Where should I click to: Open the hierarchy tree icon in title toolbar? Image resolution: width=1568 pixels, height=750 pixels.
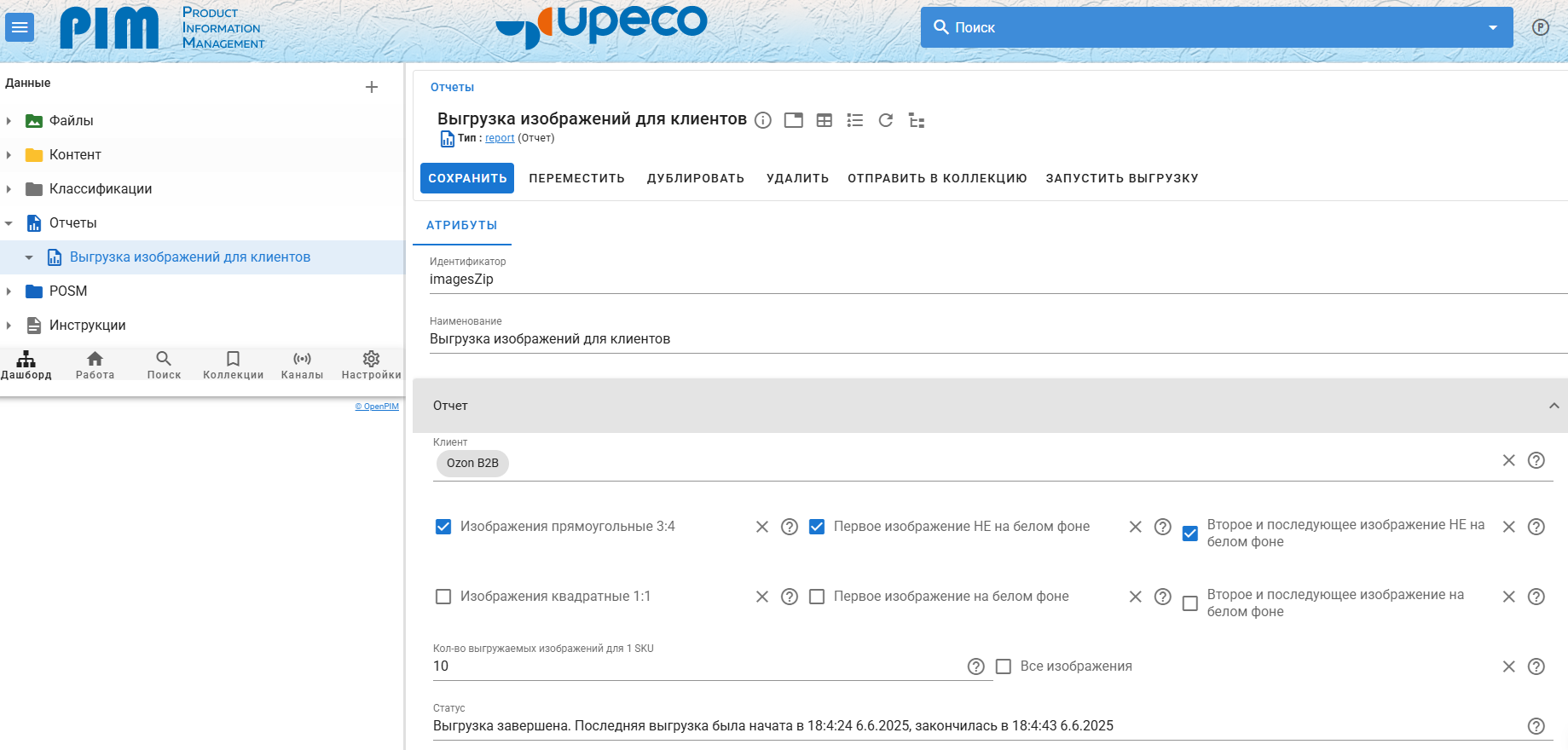click(917, 120)
